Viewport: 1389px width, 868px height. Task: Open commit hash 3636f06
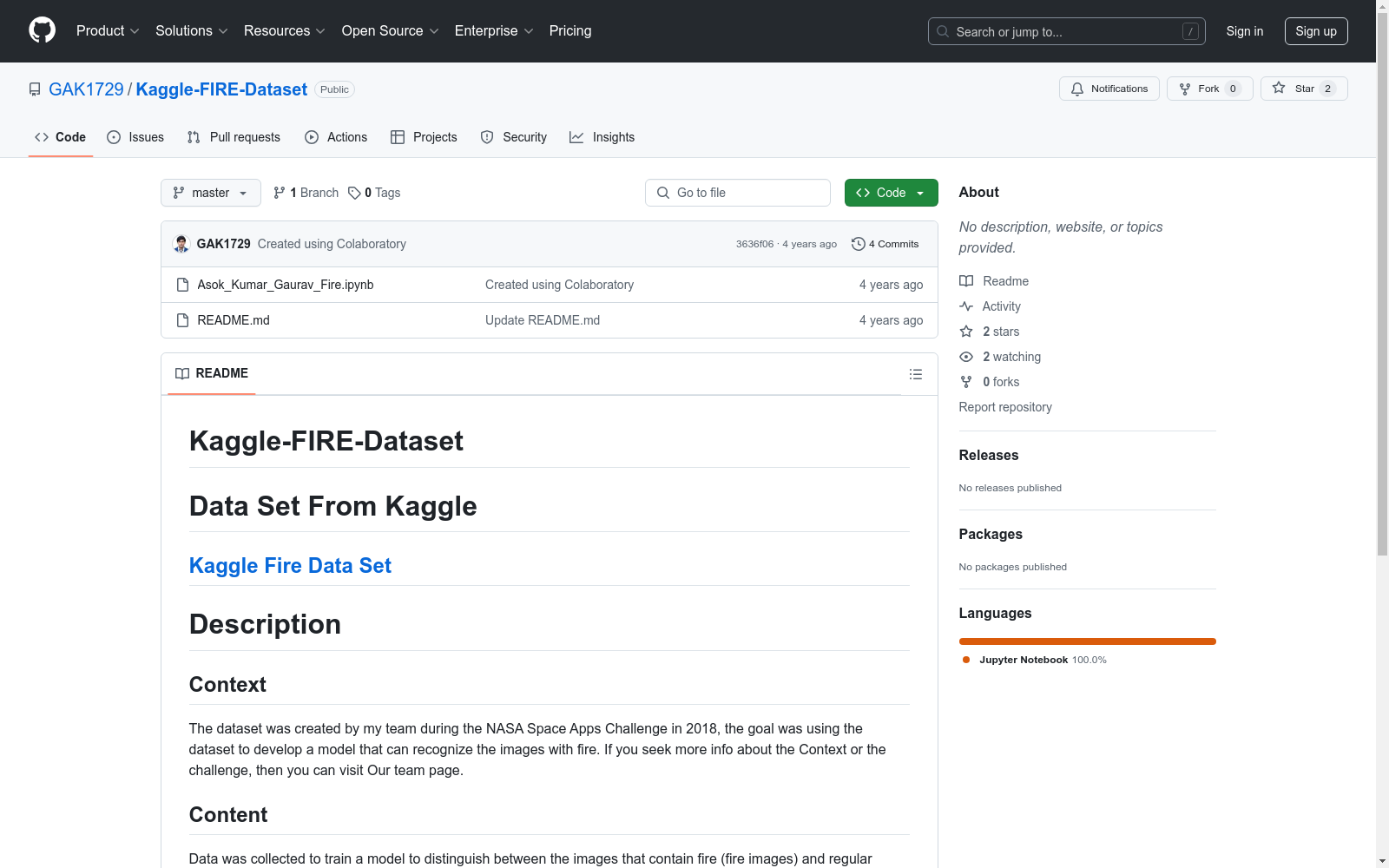pos(754,244)
